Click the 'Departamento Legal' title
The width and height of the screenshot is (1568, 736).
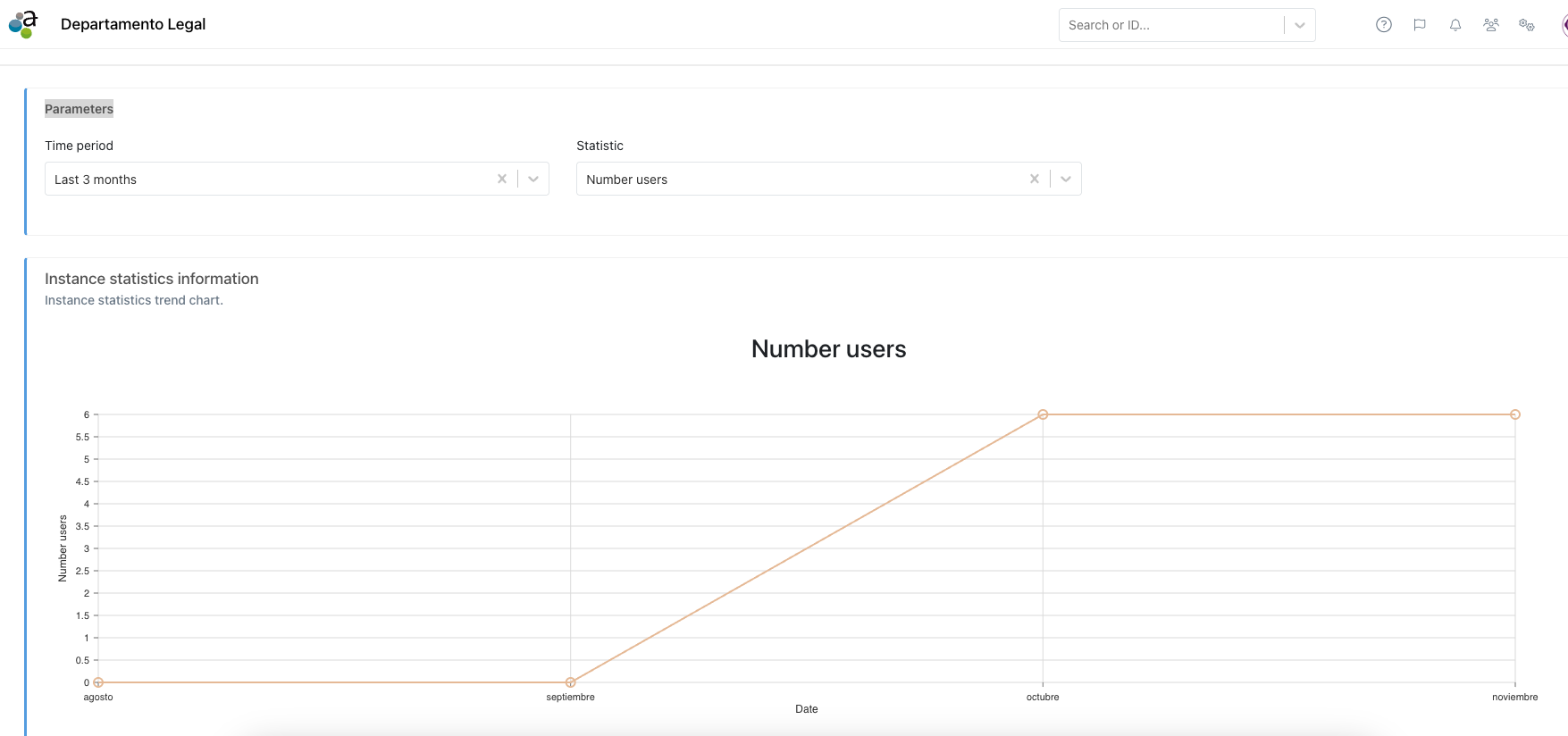tap(133, 24)
